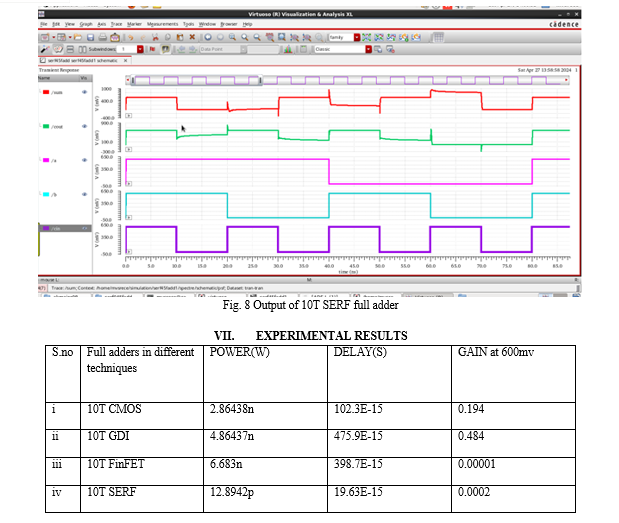The height and width of the screenshot is (523, 619).
Task: Click the Window menu
Action: tap(207, 24)
